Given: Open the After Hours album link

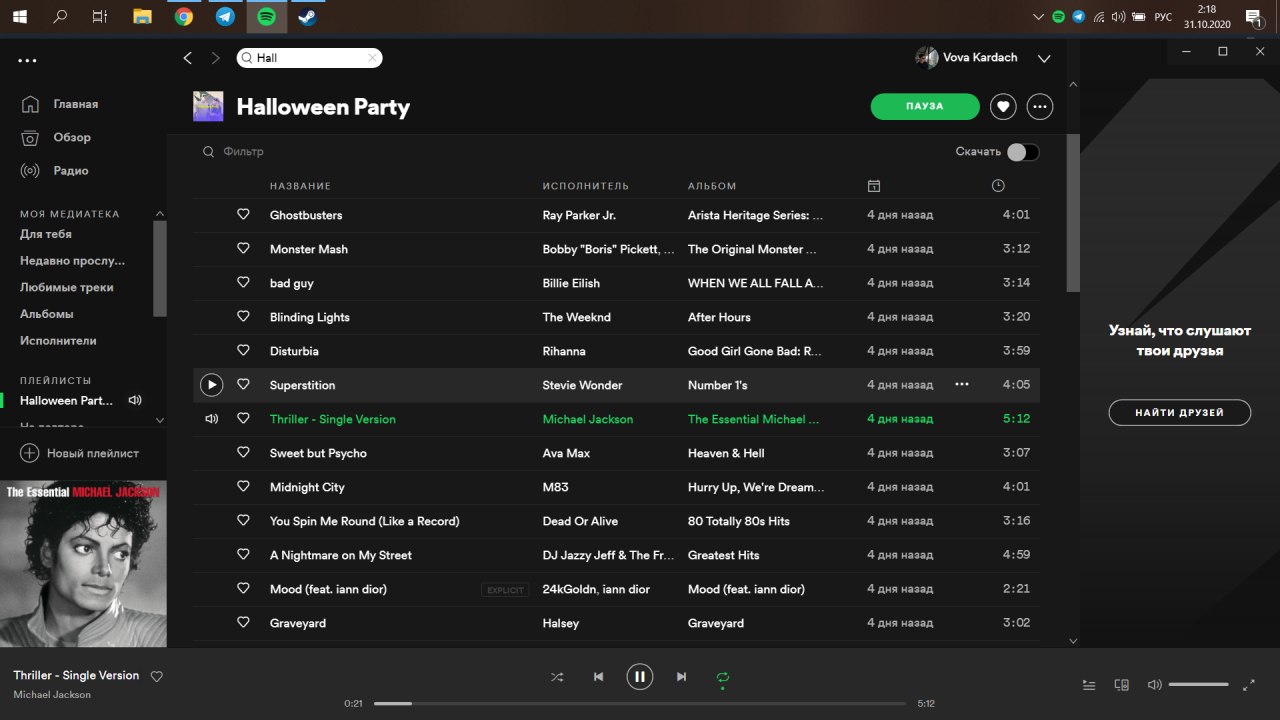Looking at the screenshot, I should coord(719,317).
